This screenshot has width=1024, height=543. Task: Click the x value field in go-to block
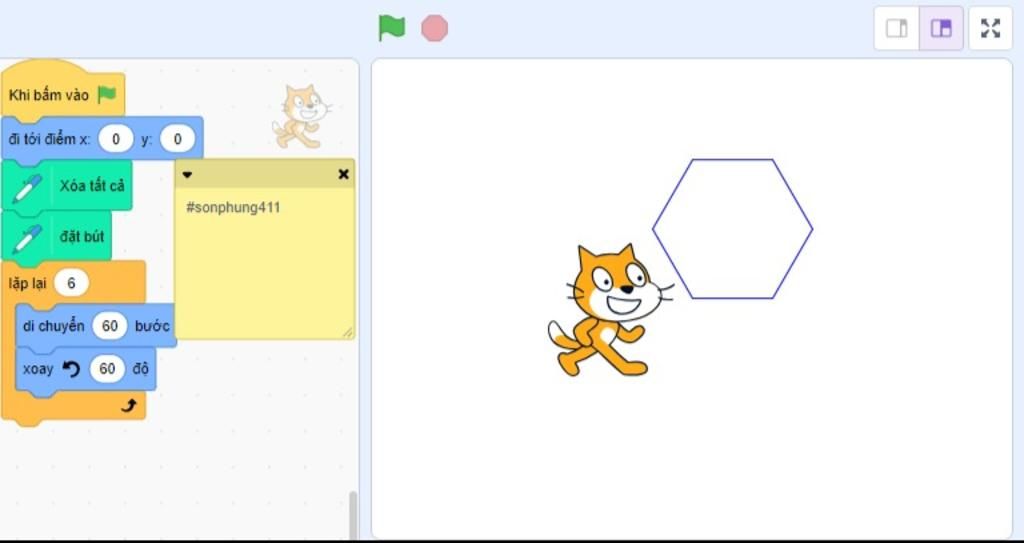click(116, 139)
